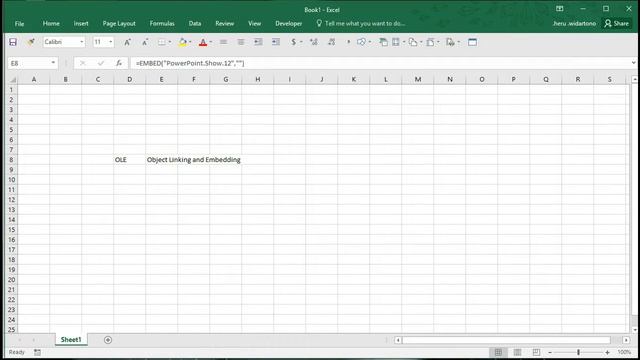Open the File menu
The image size is (640, 360).
click(x=19, y=24)
